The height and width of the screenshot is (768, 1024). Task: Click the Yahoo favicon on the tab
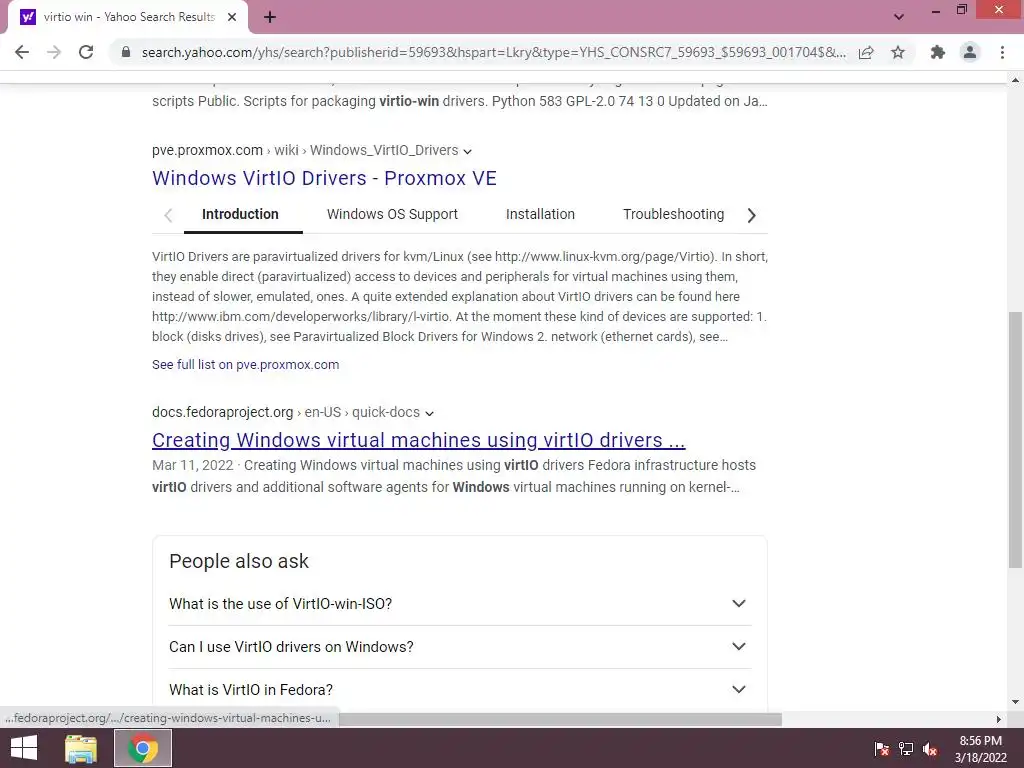(27, 17)
